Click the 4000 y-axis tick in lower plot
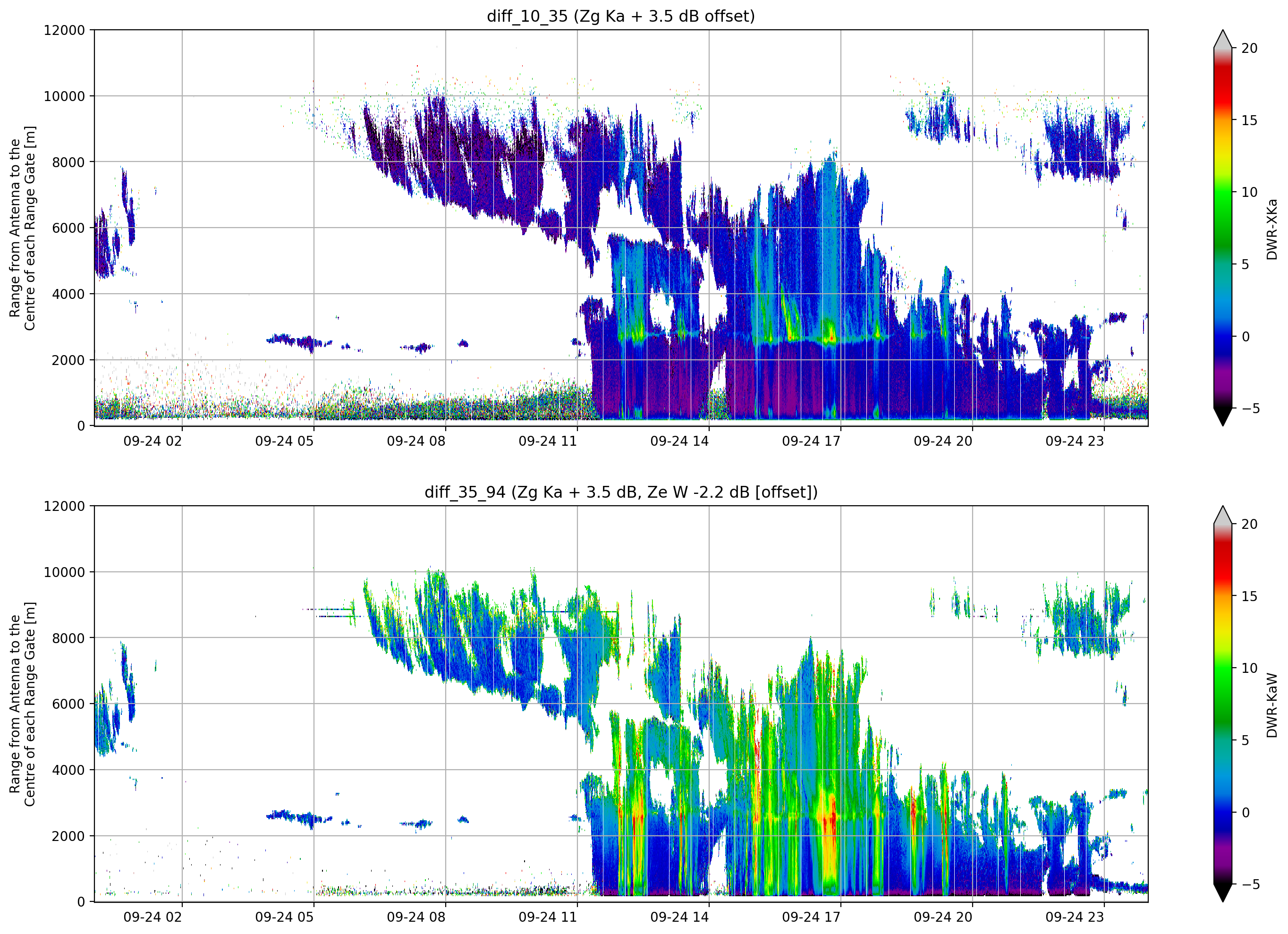 click(68, 770)
